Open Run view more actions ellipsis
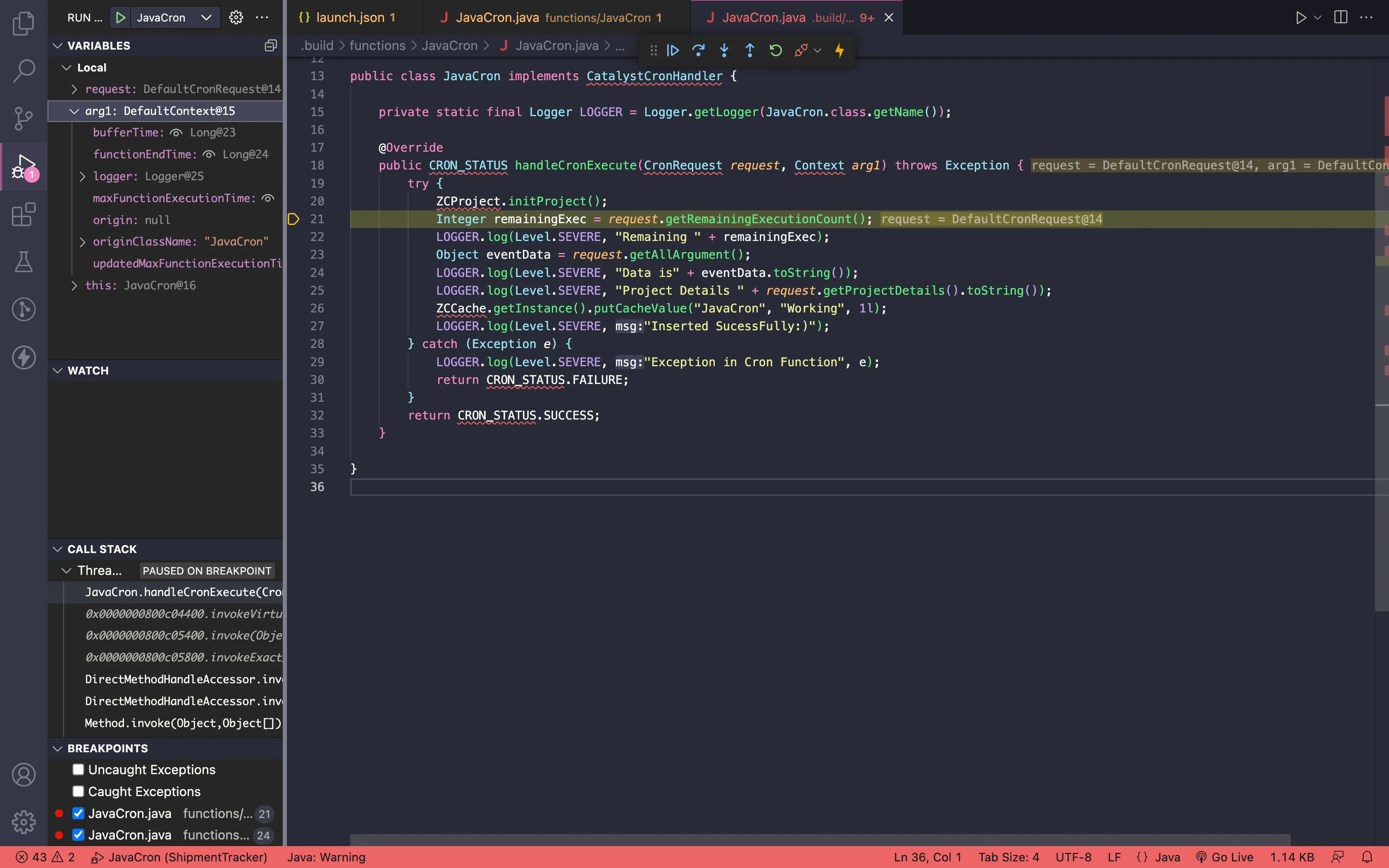 pyautogui.click(x=262, y=17)
